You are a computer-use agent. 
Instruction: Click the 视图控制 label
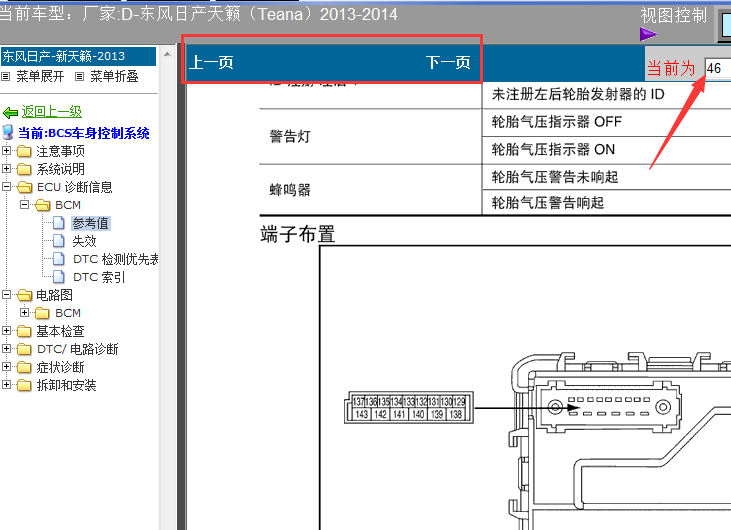pyautogui.click(x=674, y=15)
